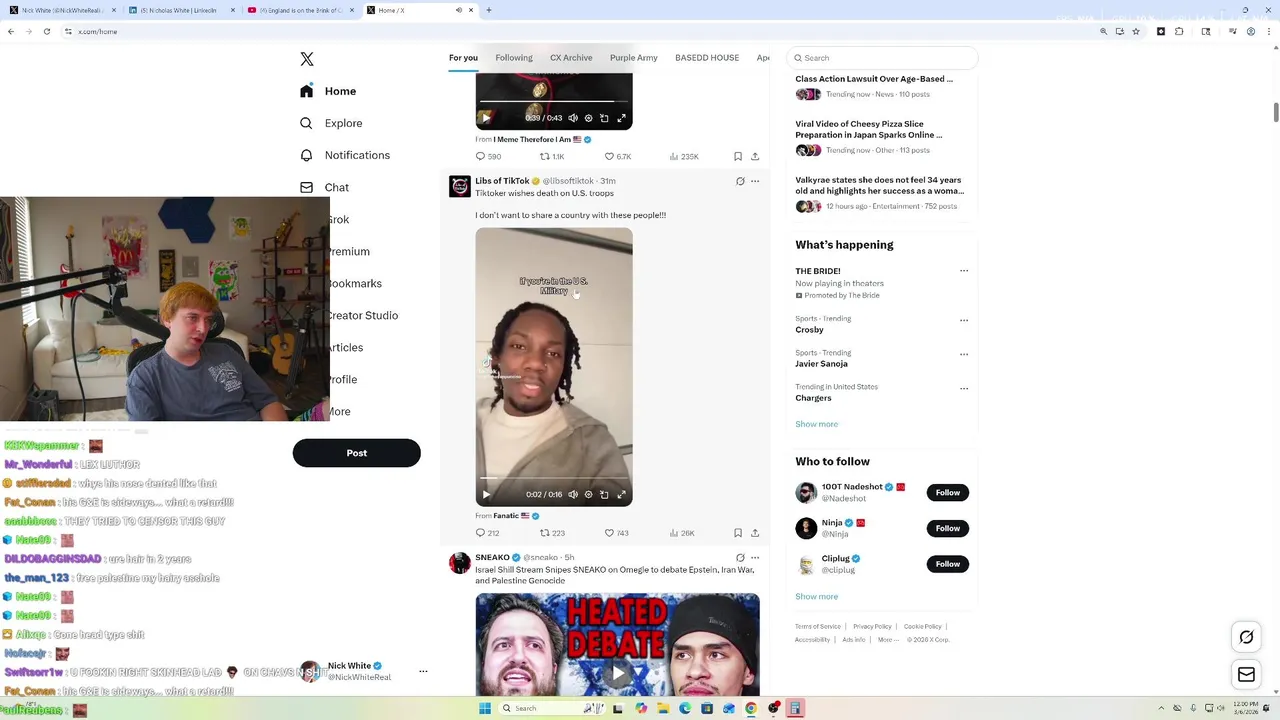Bookmark the Libs of TikTok post

(738, 533)
